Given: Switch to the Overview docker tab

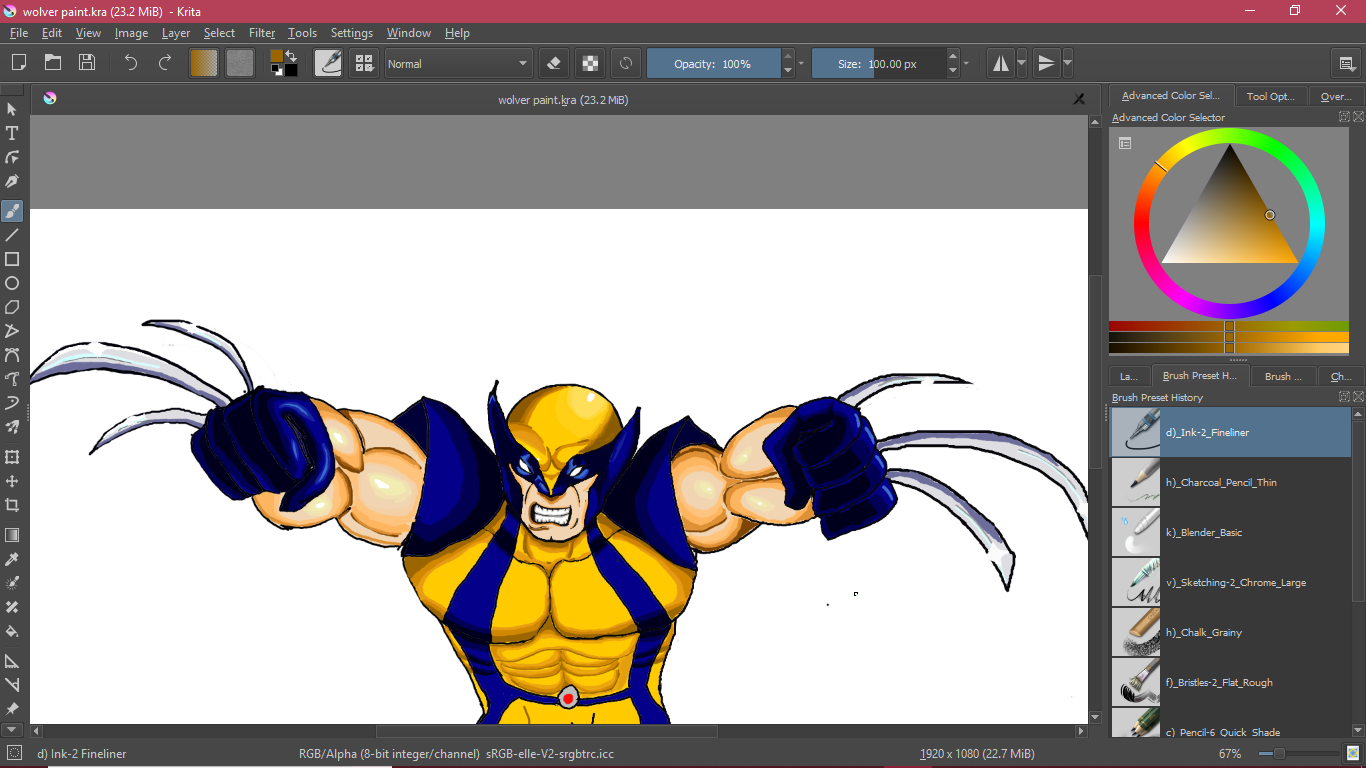Looking at the screenshot, I should (x=1336, y=96).
